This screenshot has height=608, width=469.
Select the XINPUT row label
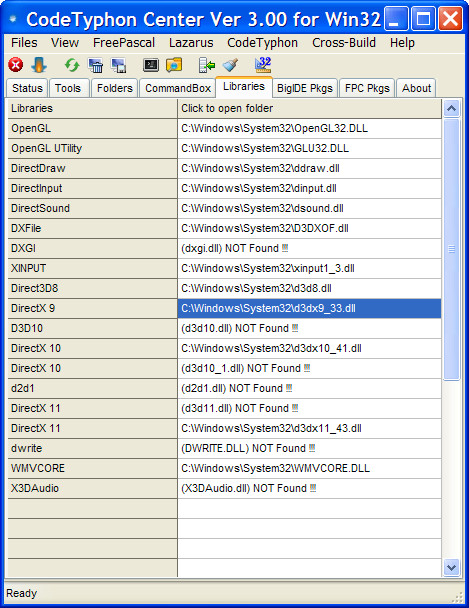point(92,268)
